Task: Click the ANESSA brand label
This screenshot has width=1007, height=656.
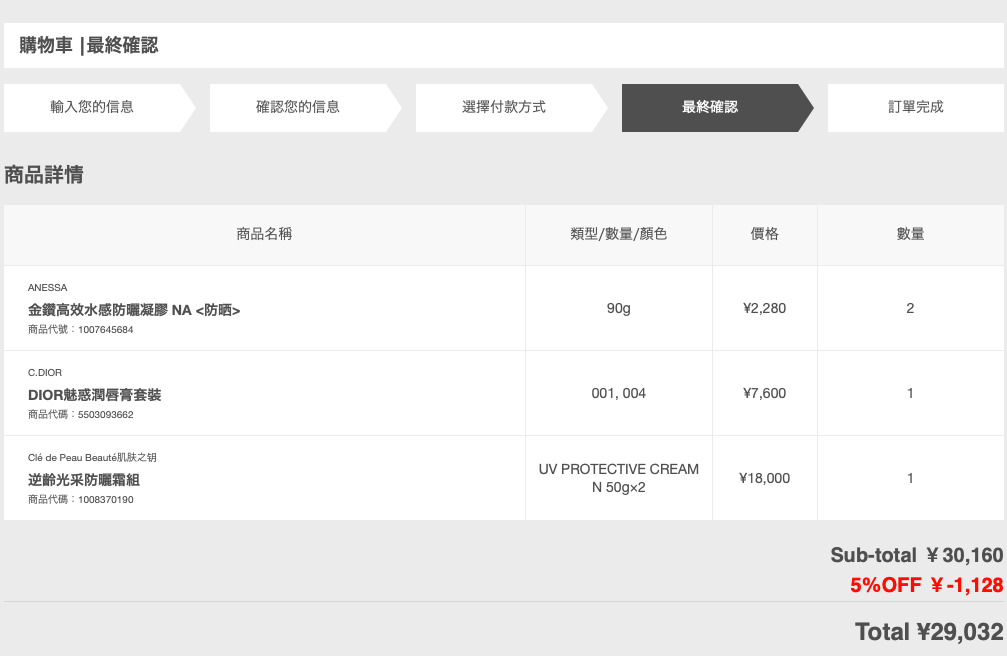Action: pos(47,288)
